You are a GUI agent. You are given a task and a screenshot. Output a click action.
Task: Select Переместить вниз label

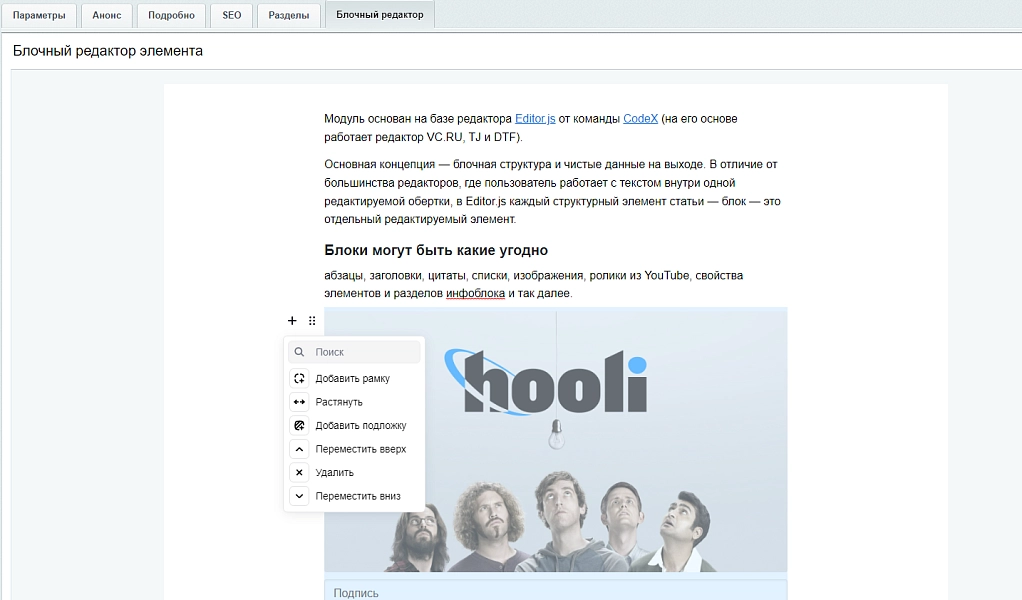[x=358, y=496]
